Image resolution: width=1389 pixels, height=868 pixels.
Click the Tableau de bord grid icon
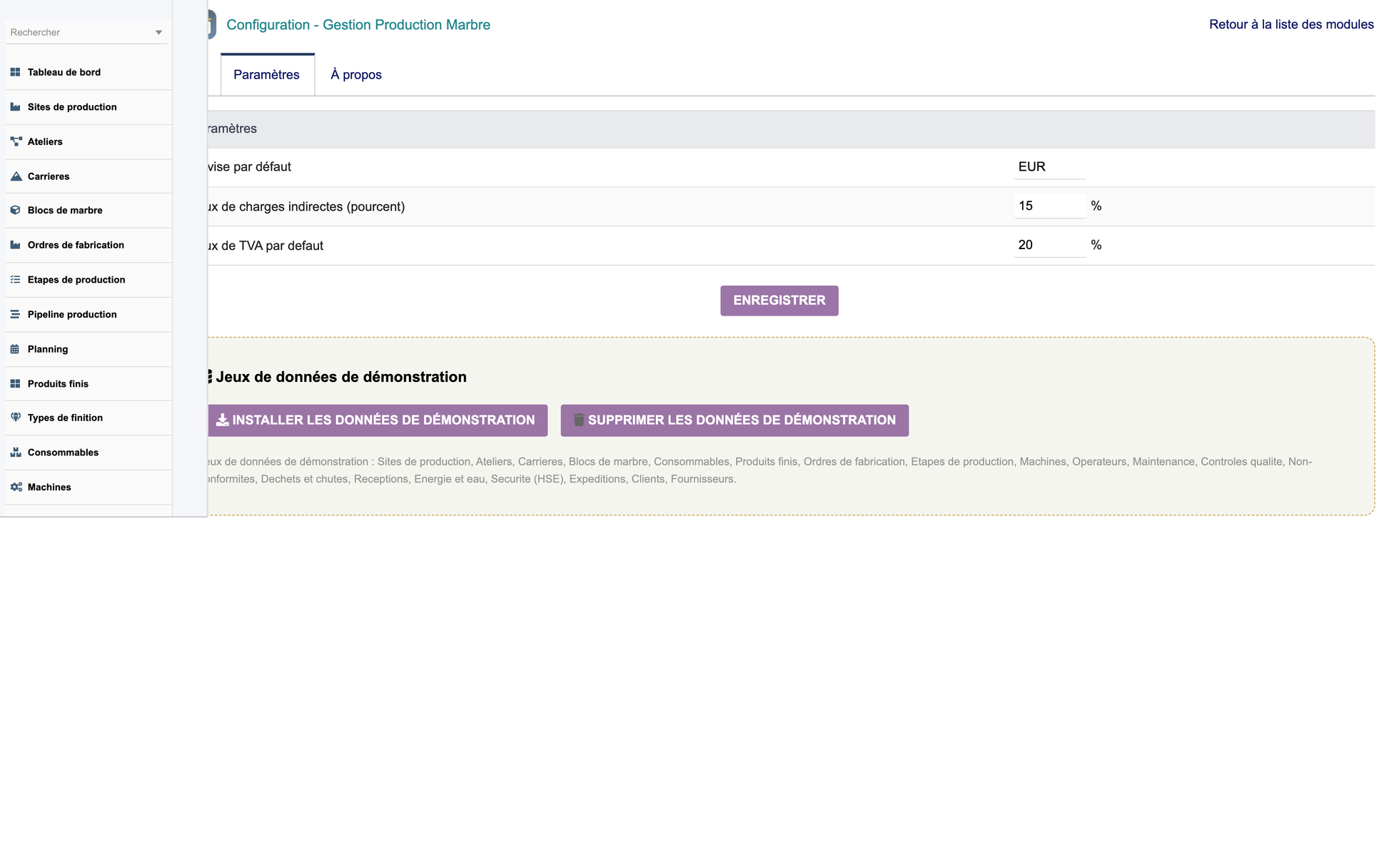coord(15,72)
